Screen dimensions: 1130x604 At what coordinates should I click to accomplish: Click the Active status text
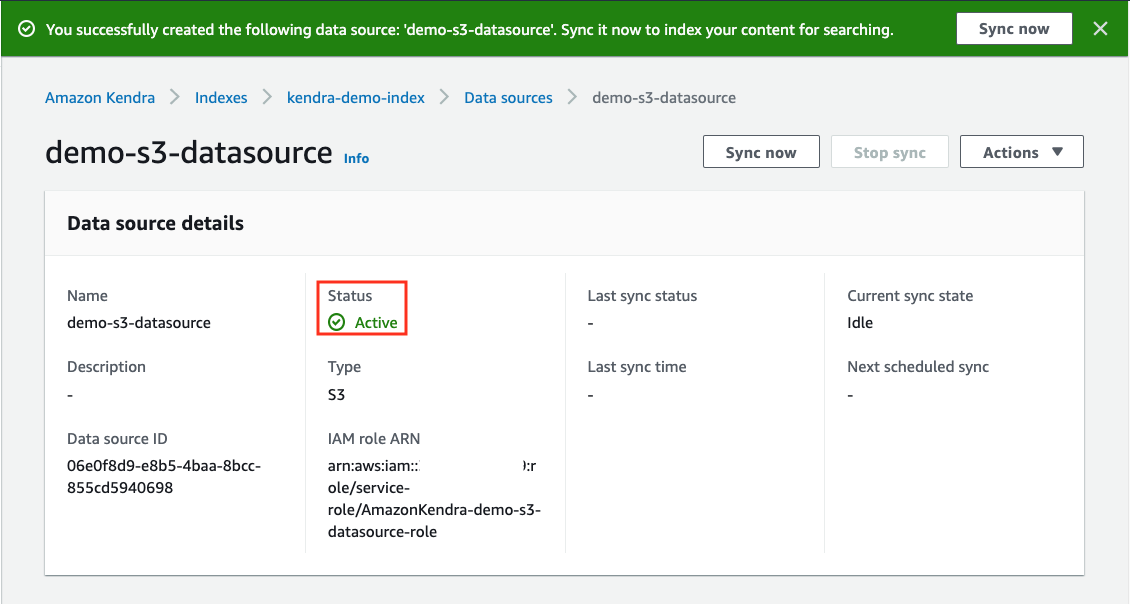pos(376,323)
